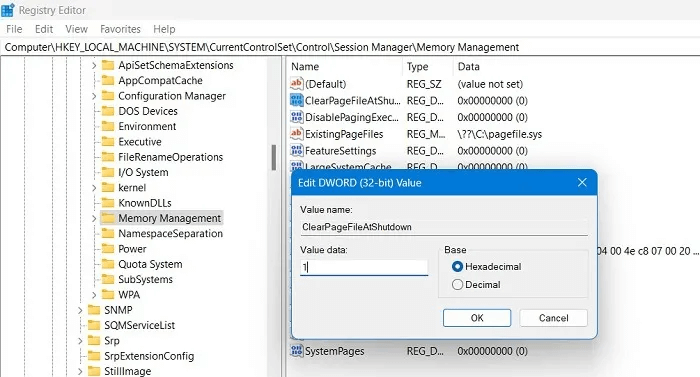
Task: Click the Value name field ClearPageFileAtShutdown
Action: 444,227
